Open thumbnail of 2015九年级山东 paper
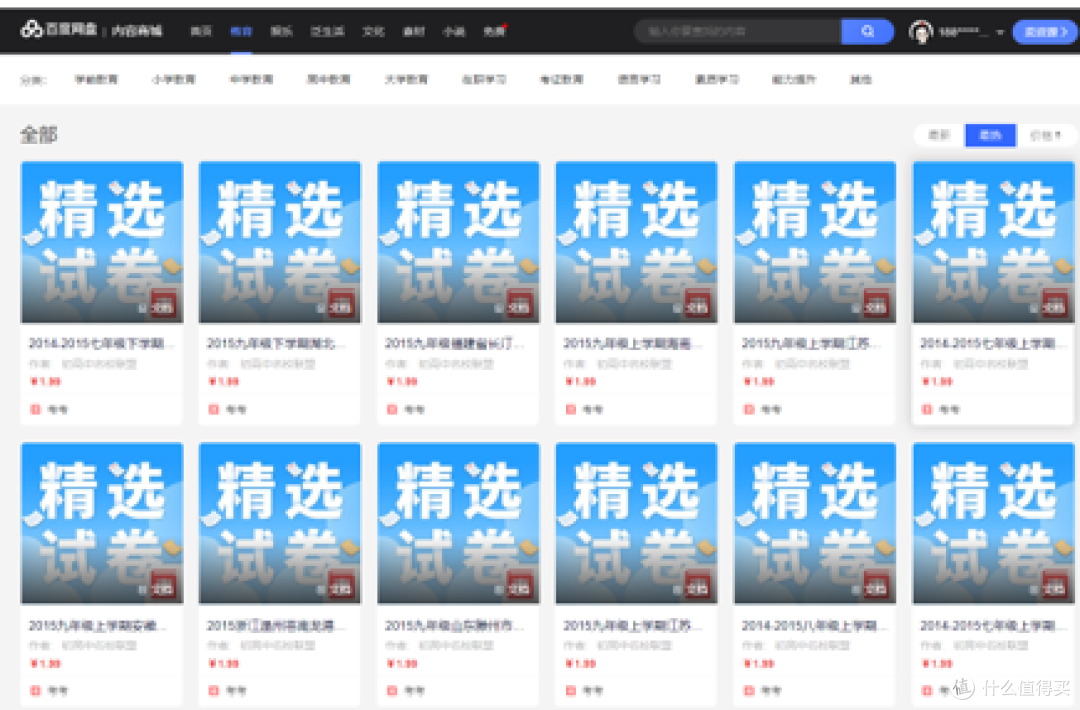The width and height of the screenshot is (1080, 710). tap(459, 523)
